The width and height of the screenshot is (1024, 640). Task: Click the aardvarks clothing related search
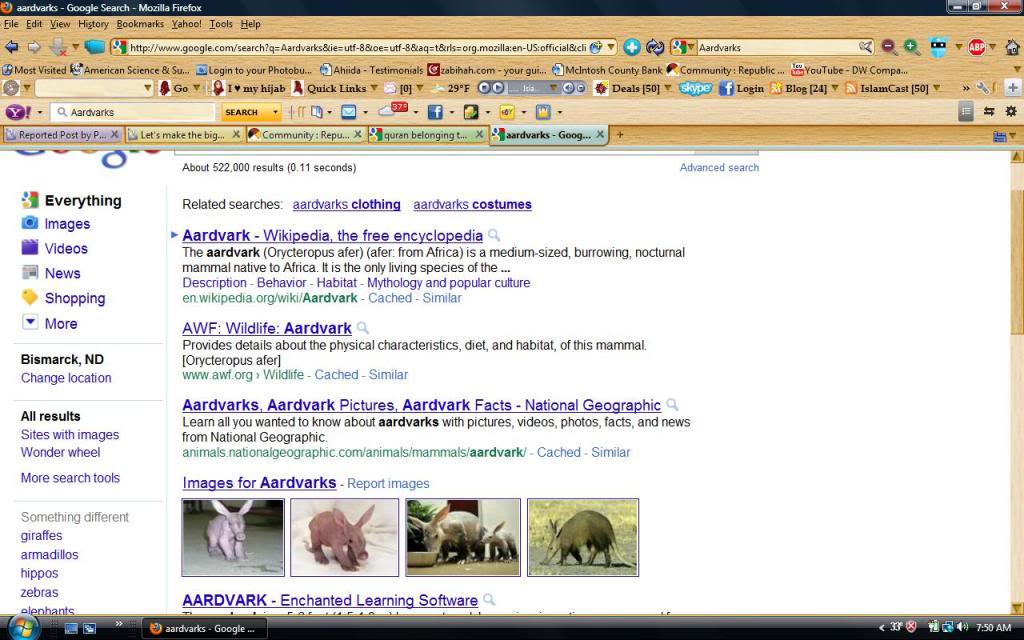click(346, 204)
